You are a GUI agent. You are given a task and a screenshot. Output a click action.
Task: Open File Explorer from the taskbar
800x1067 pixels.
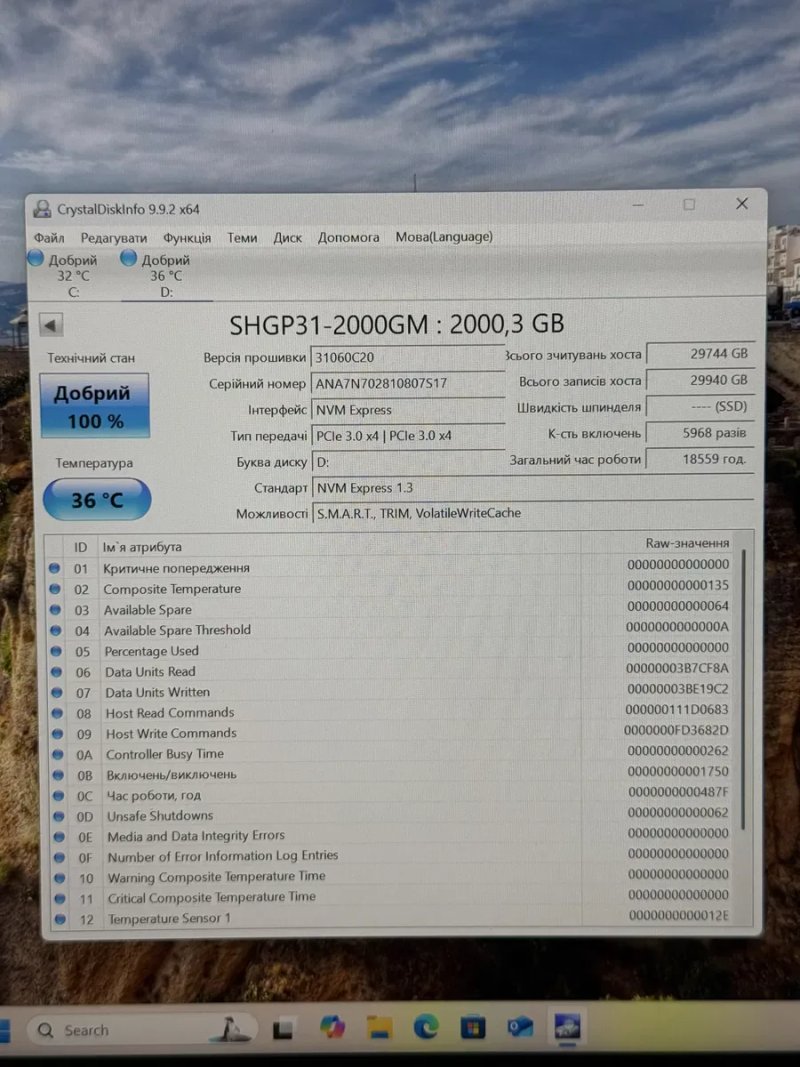pos(380,1027)
